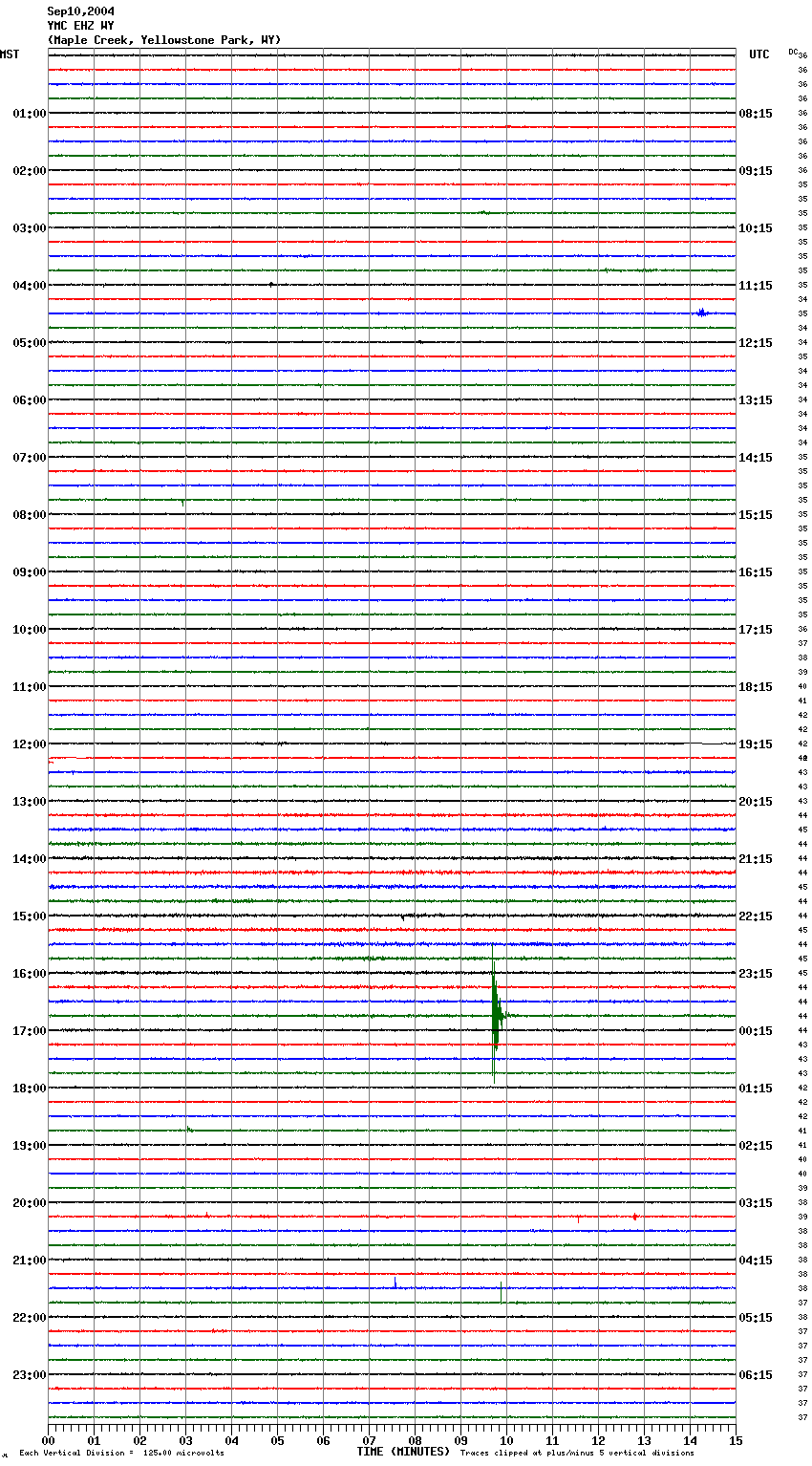
Task: Select the 17:00 MST time label
Action: coord(30,1031)
